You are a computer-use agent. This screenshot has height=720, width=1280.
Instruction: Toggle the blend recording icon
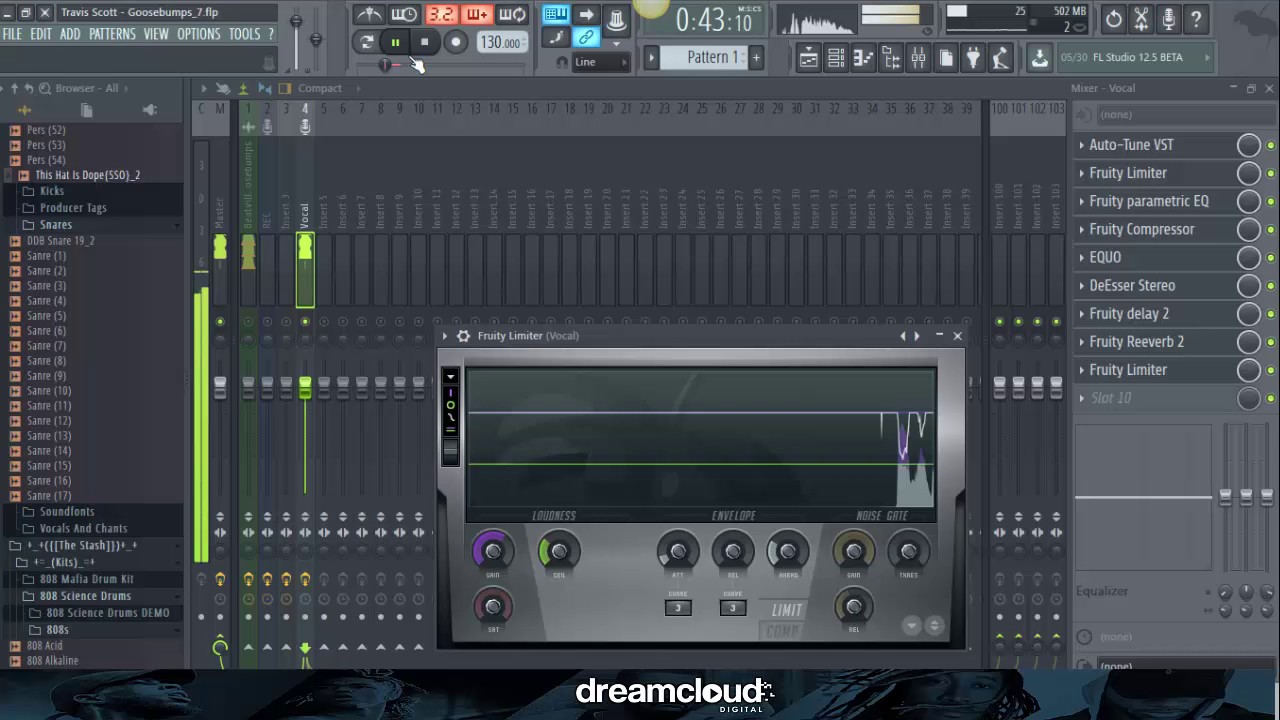[x=477, y=14]
